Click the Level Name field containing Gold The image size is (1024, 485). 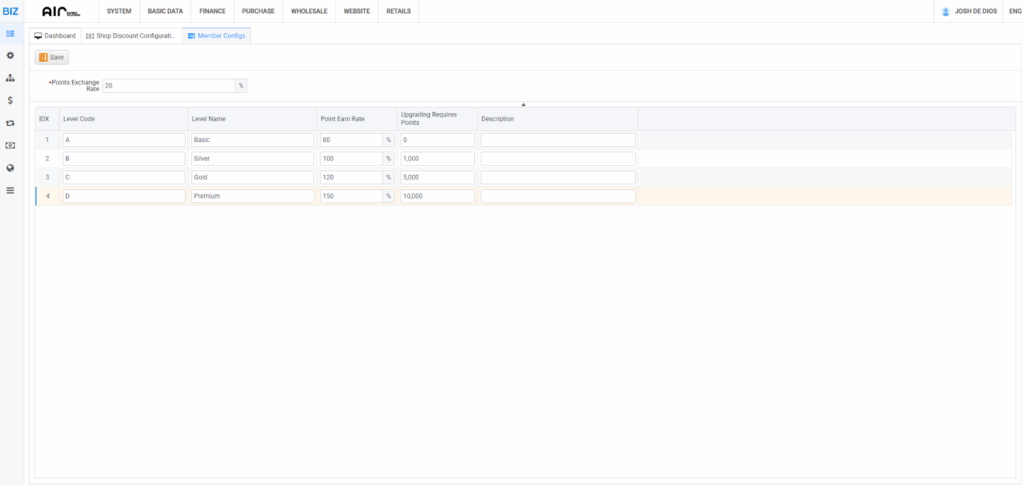[252, 177]
